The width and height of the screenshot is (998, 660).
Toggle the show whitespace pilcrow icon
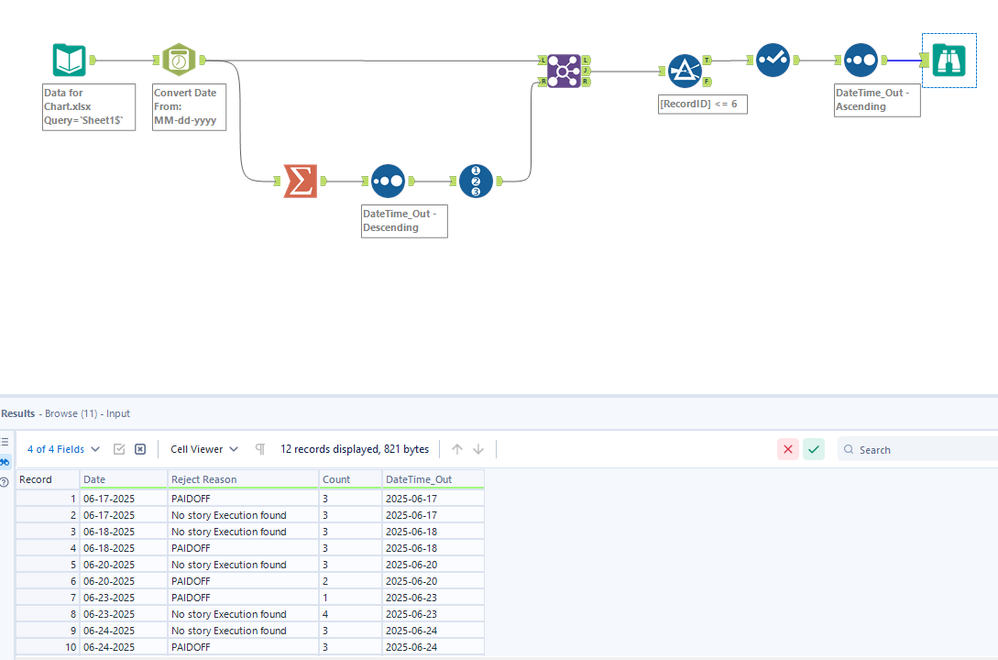pos(260,449)
